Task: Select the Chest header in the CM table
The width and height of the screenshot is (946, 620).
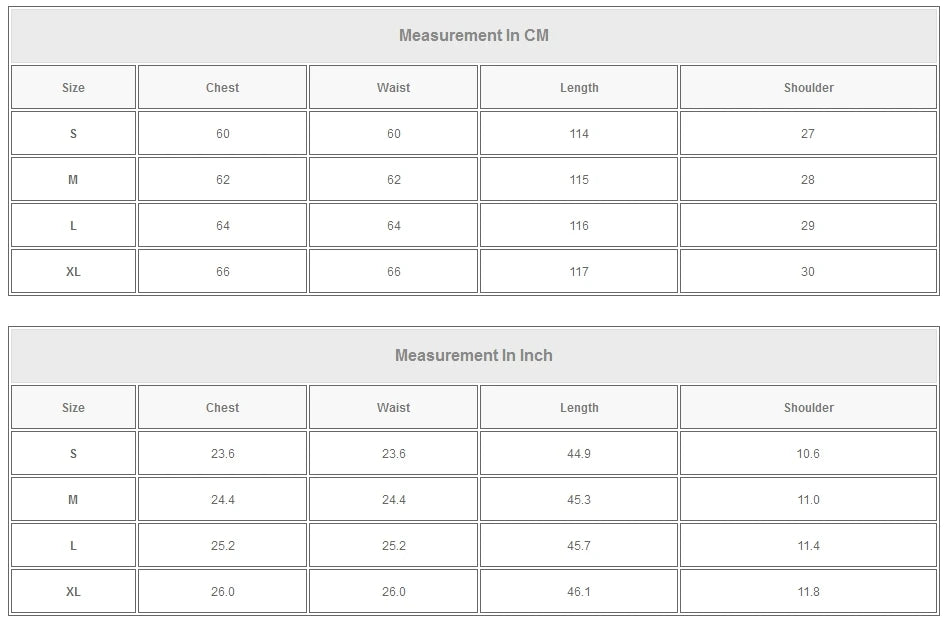Action: (x=222, y=88)
